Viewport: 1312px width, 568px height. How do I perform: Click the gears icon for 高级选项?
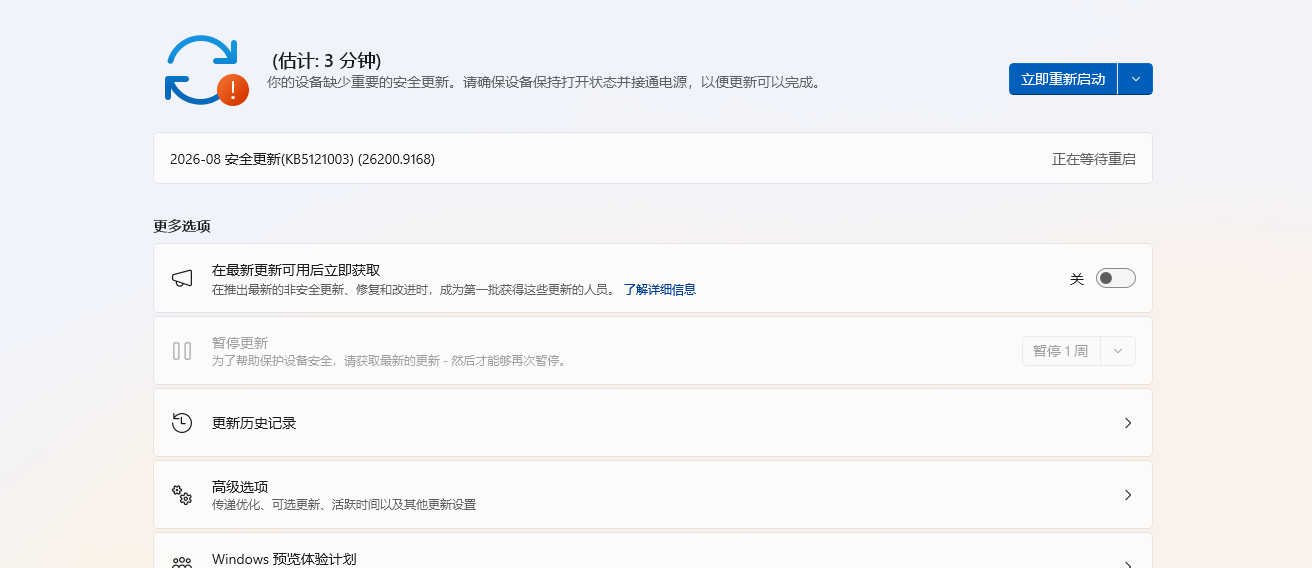tap(182, 495)
